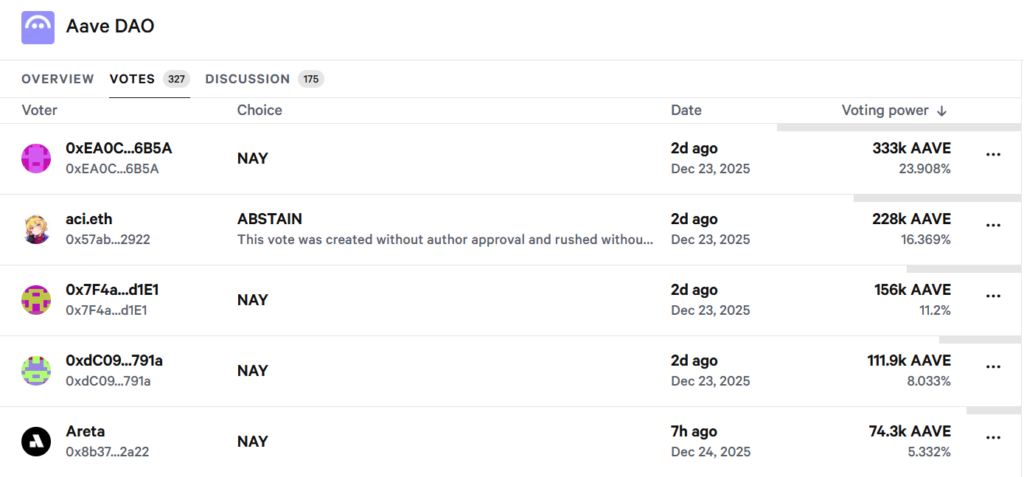This screenshot has width=1024, height=477.
Task: Select the Votes tab
Action: [132, 79]
